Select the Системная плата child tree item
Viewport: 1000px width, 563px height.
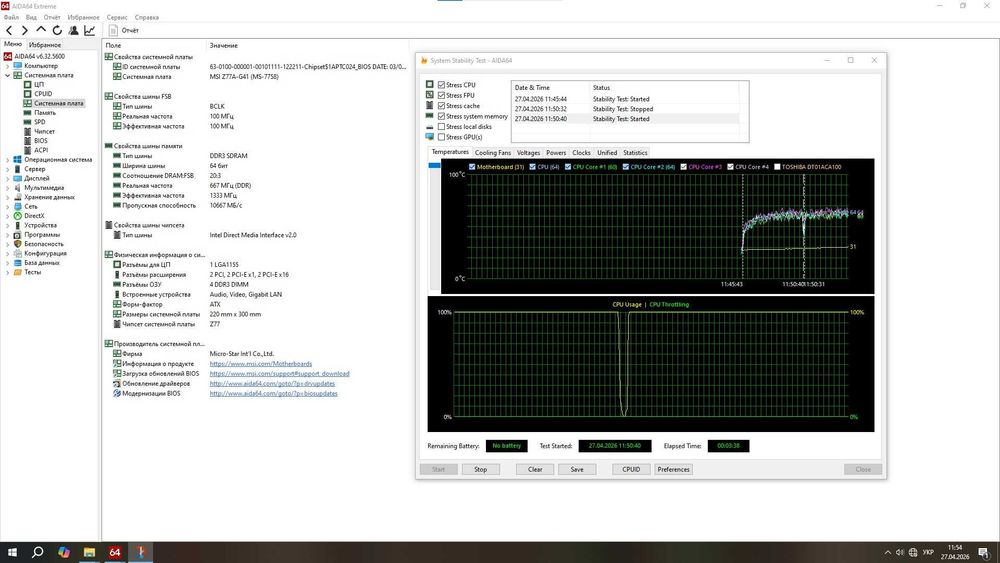(58, 103)
